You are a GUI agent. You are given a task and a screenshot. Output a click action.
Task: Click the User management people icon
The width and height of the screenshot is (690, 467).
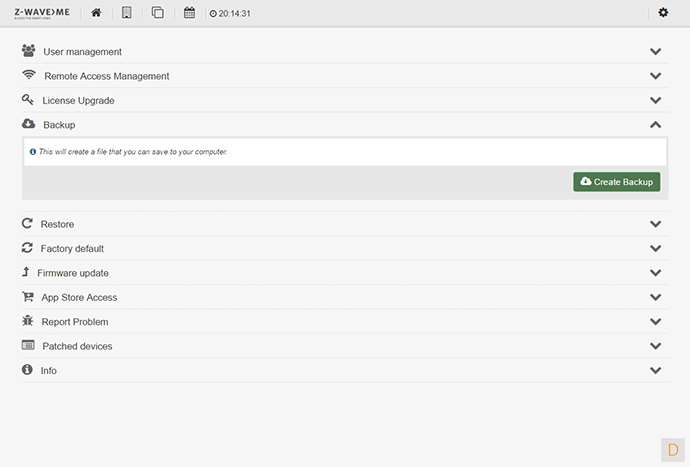pyautogui.click(x=29, y=51)
